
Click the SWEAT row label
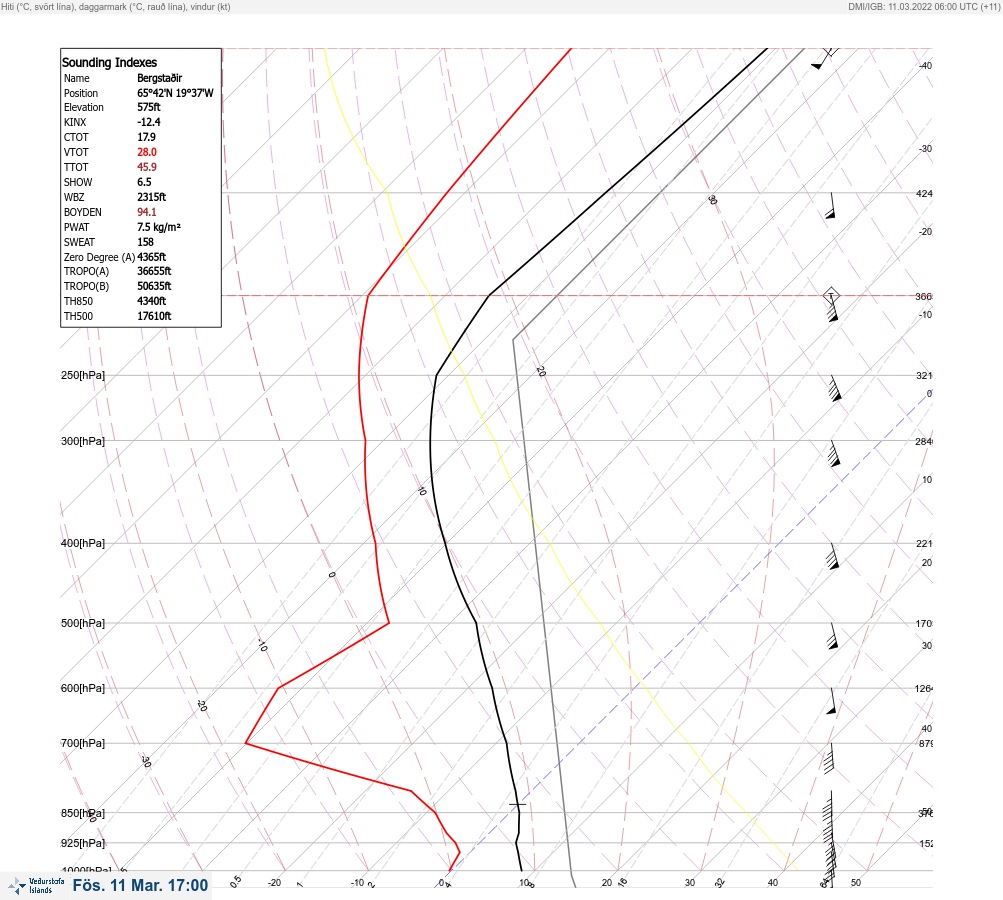click(x=79, y=242)
